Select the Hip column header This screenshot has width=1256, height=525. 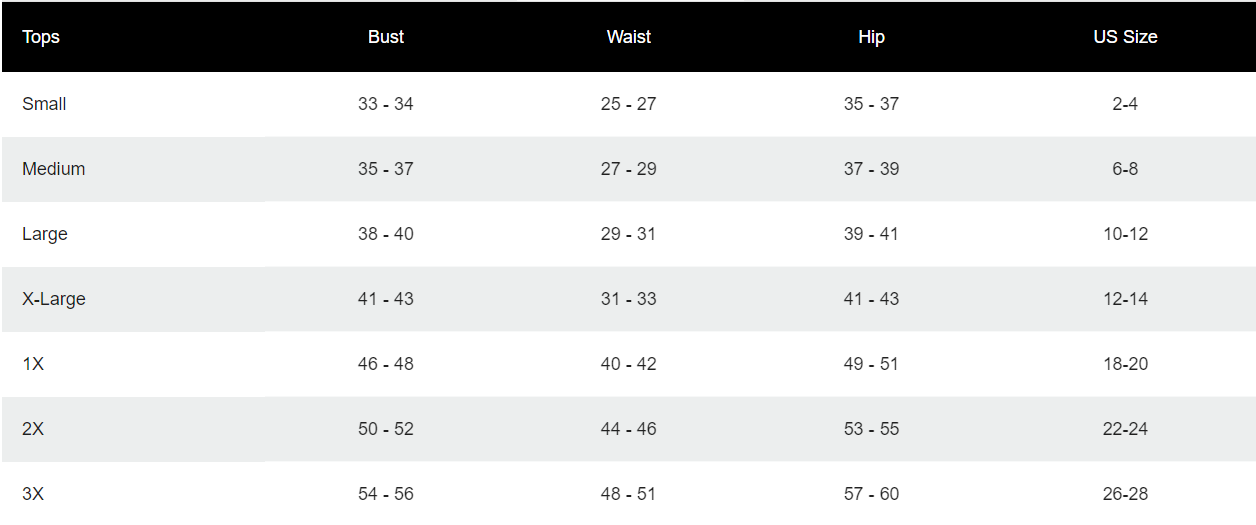coord(871,37)
